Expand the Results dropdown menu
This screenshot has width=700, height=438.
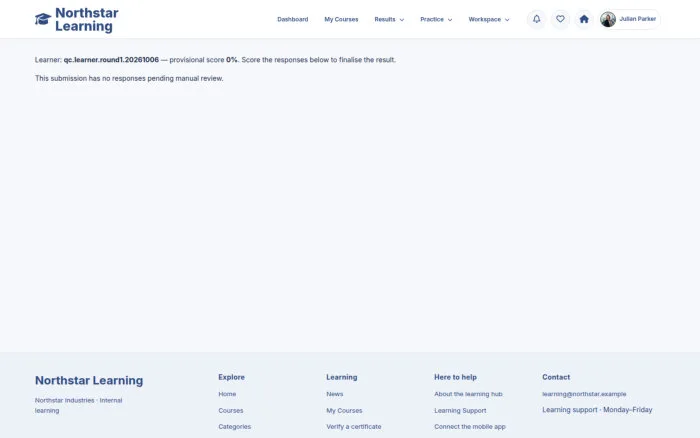389,19
